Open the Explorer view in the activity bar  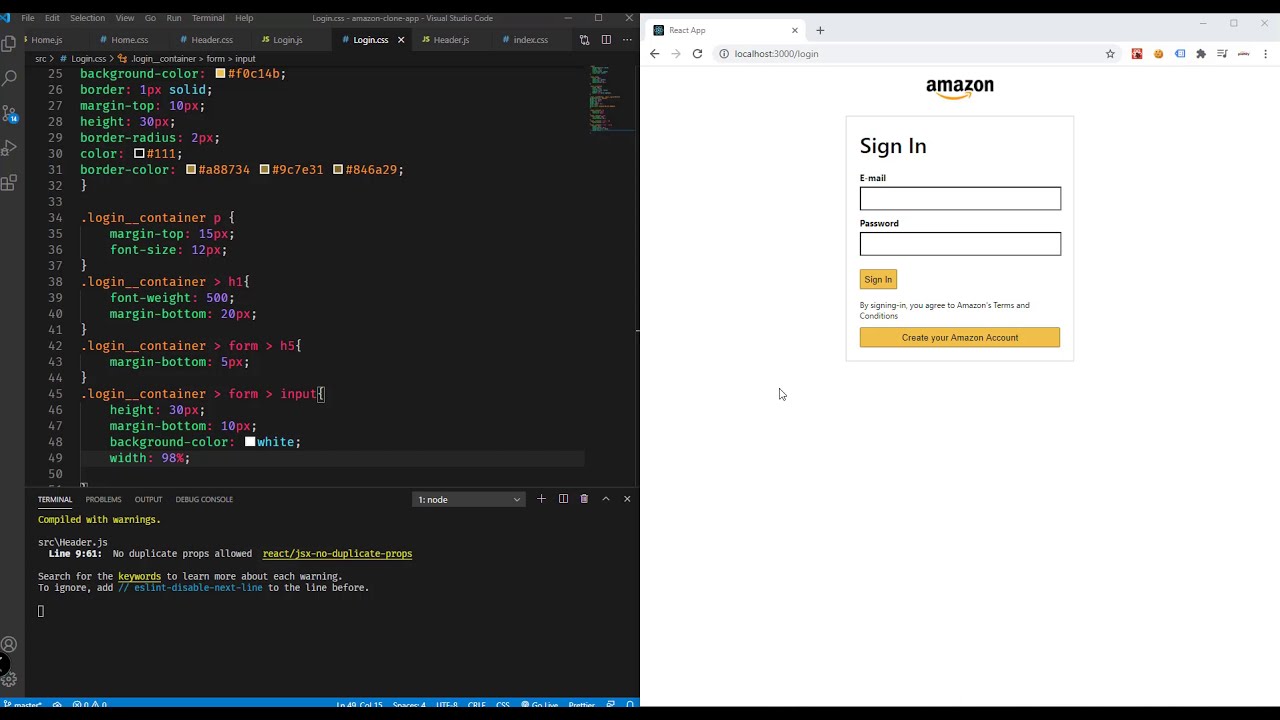[9, 43]
